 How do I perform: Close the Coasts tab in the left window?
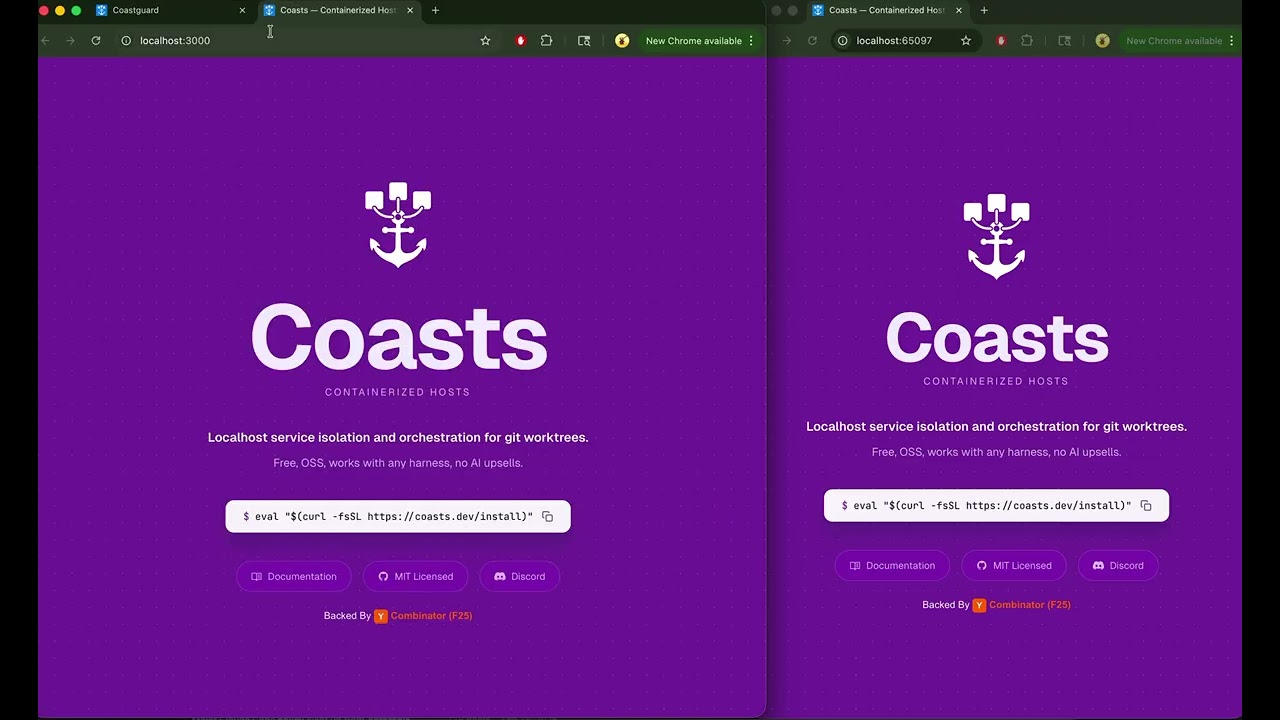410,10
